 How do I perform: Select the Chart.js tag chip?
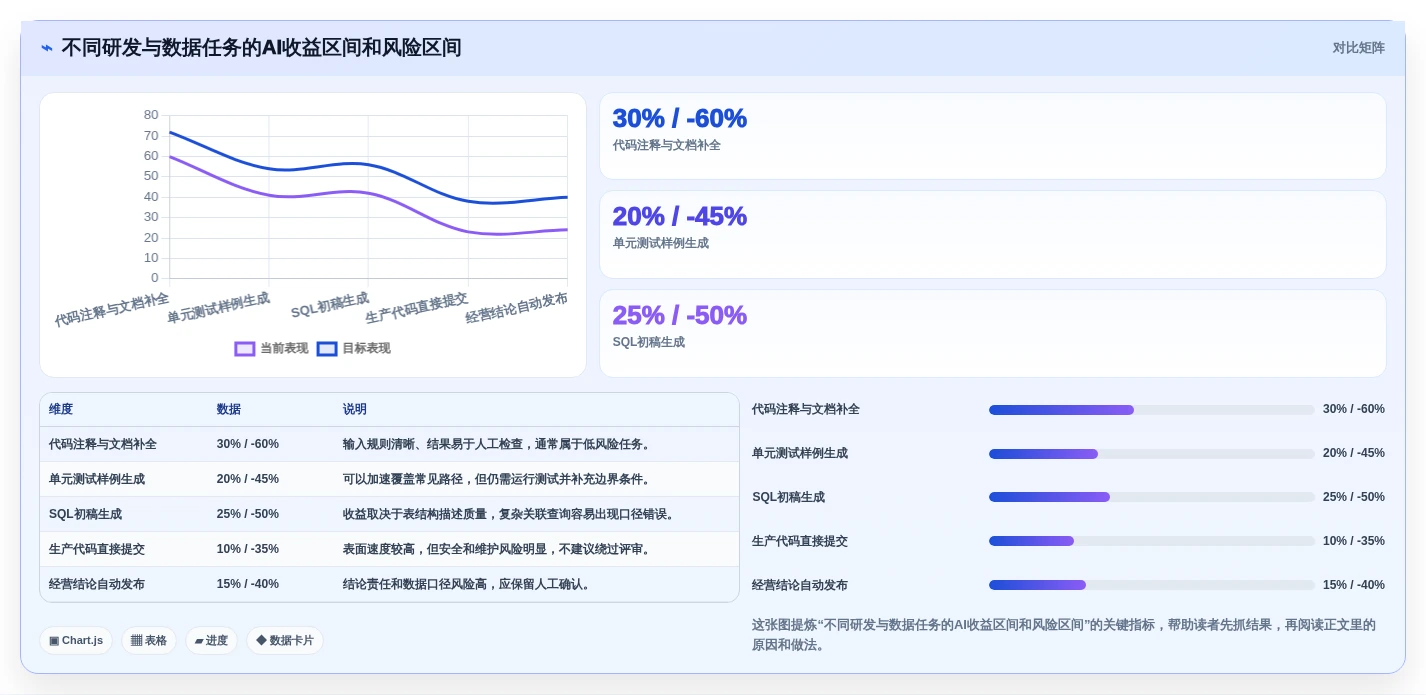pyautogui.click(x=76, y=640)
